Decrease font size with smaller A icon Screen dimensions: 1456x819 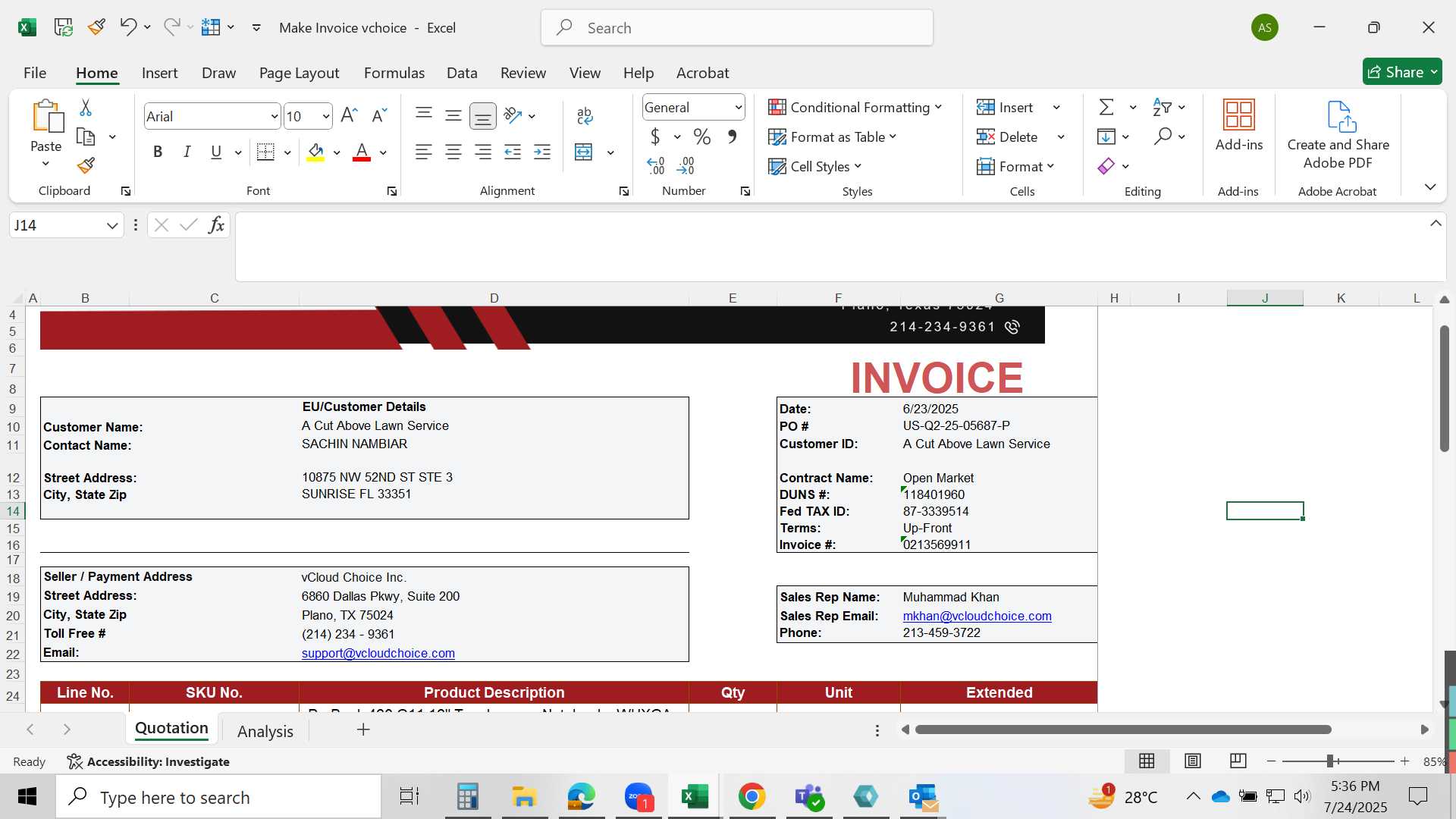[x=379, y=115]
